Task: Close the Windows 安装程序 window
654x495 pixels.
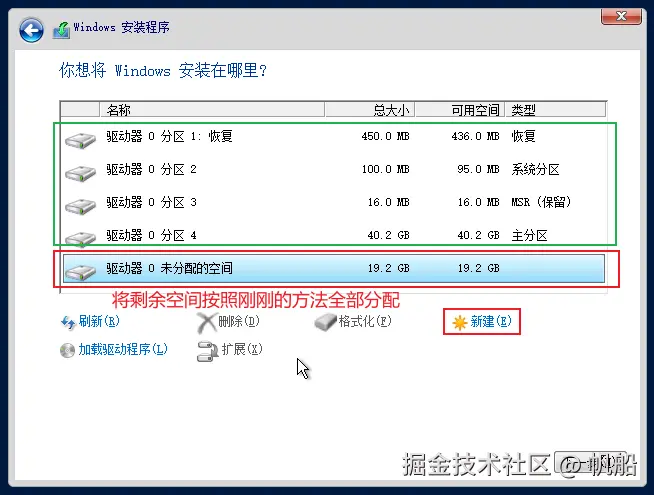Action: 621,17
